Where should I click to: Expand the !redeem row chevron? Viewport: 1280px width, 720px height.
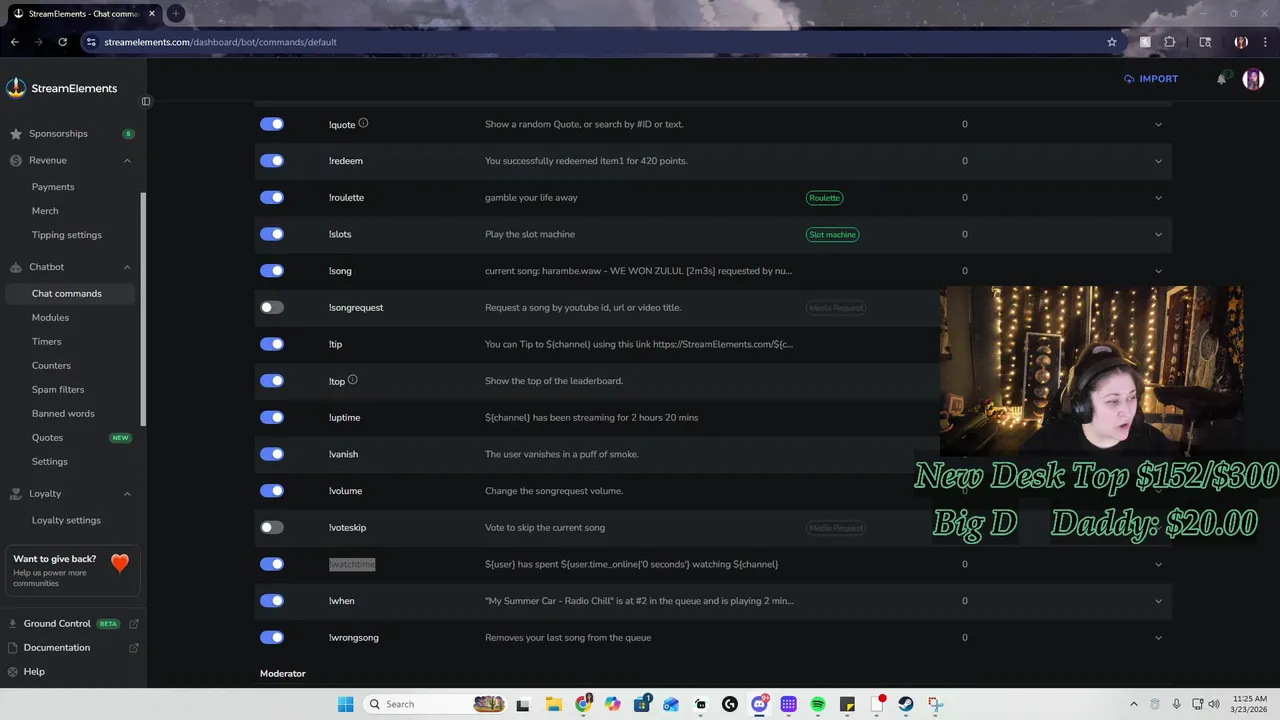(x=1158, y=161)
